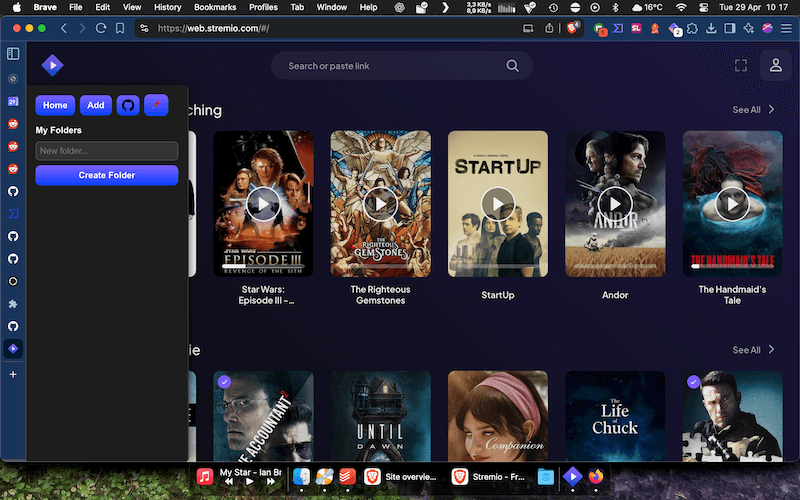Toggle the sidebar icon in Brave toolbar
Image resolution: width=800 pixels, height=500 pixels.
tap(730, 28)
